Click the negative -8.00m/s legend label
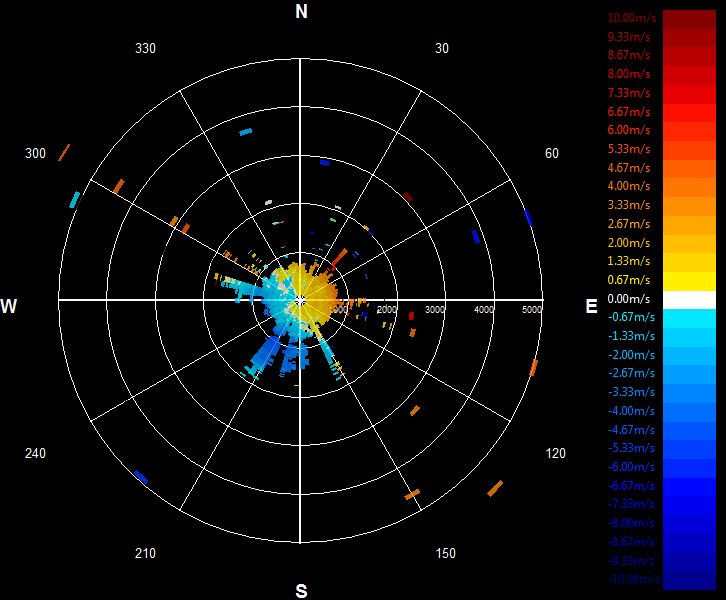This screenshot has width=726, height=600. pyautogui.click(x=631, y=523)
